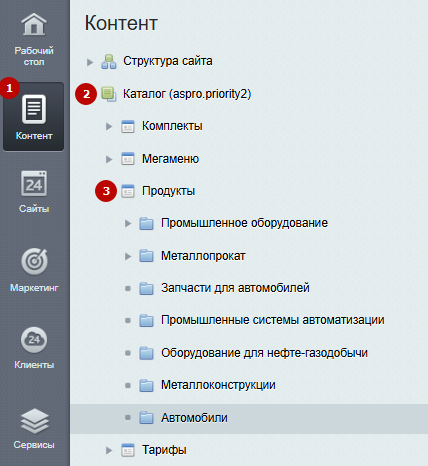Select the Контент document icon in sidebar

point(34,109)
